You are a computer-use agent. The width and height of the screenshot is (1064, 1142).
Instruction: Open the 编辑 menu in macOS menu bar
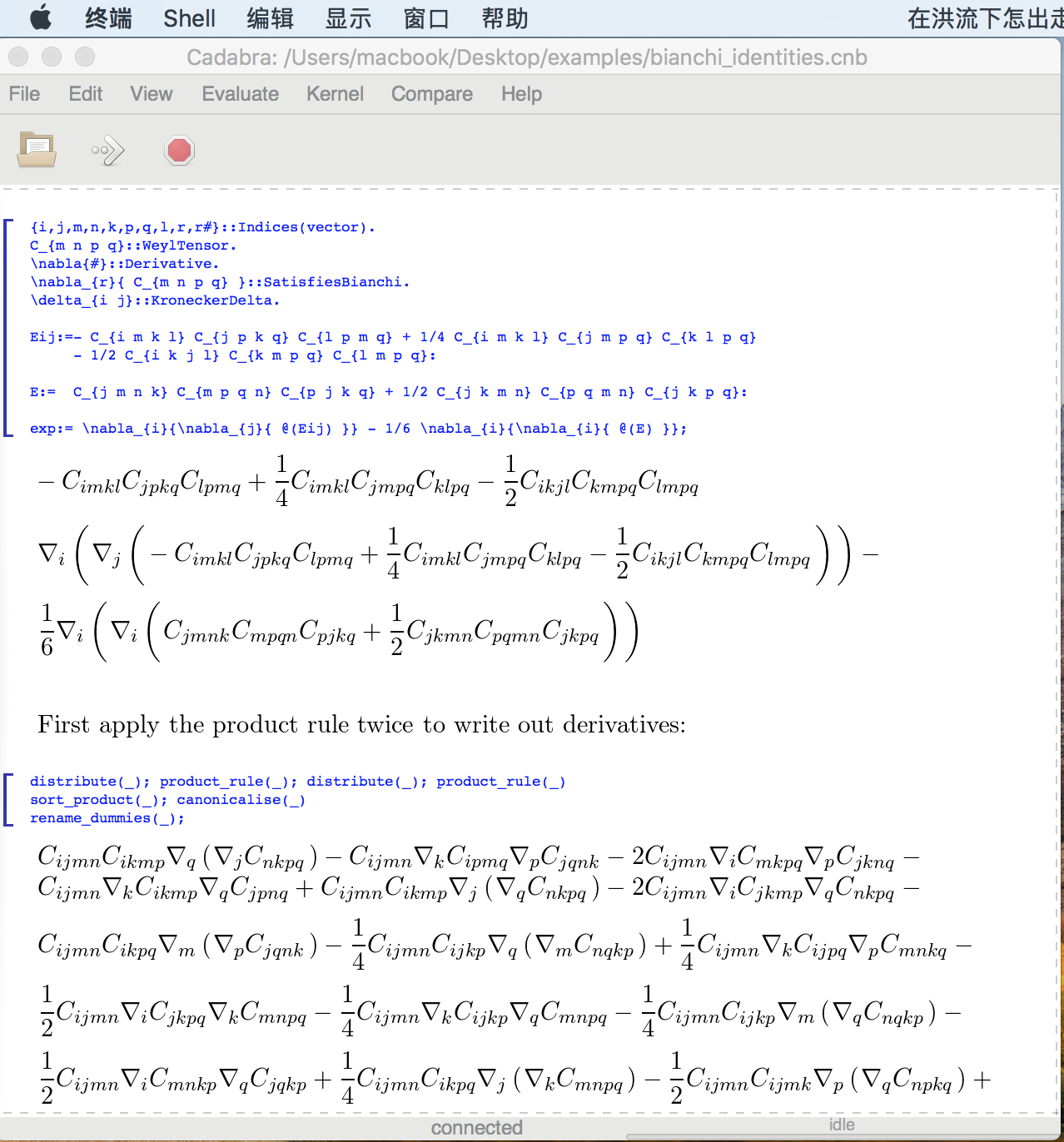270,18
